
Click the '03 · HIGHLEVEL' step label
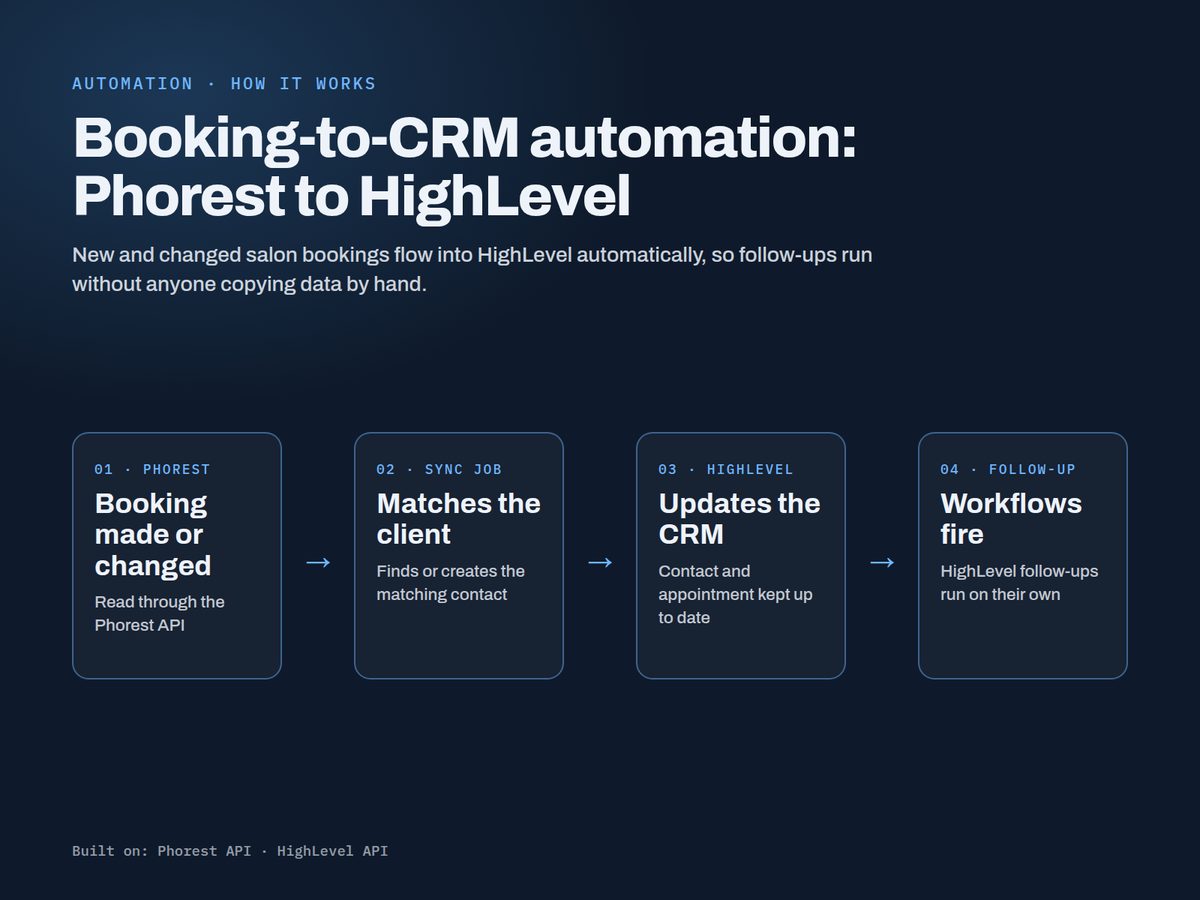[726, 469]
